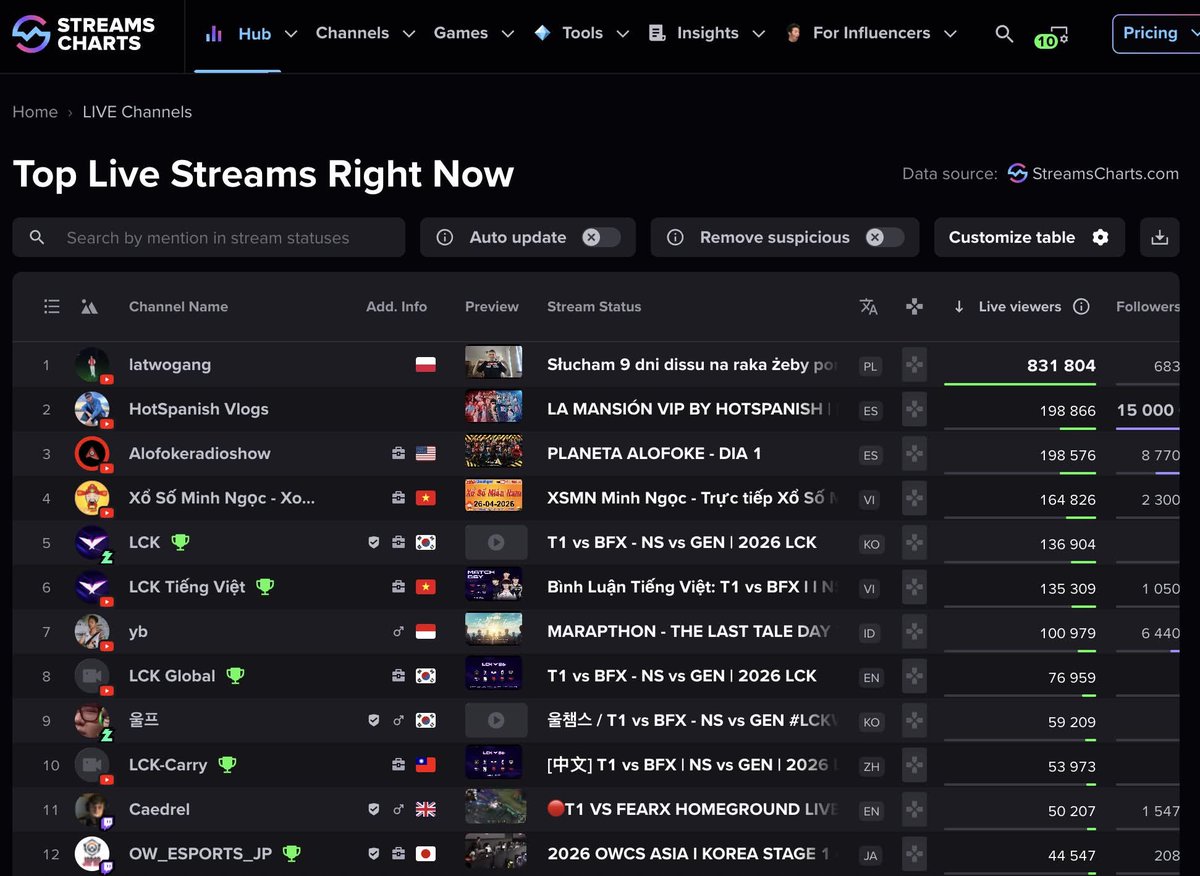Click the Stream Status column header
Screen dimensions: 1200x876
pyautogui.click(x=594, y=307)
